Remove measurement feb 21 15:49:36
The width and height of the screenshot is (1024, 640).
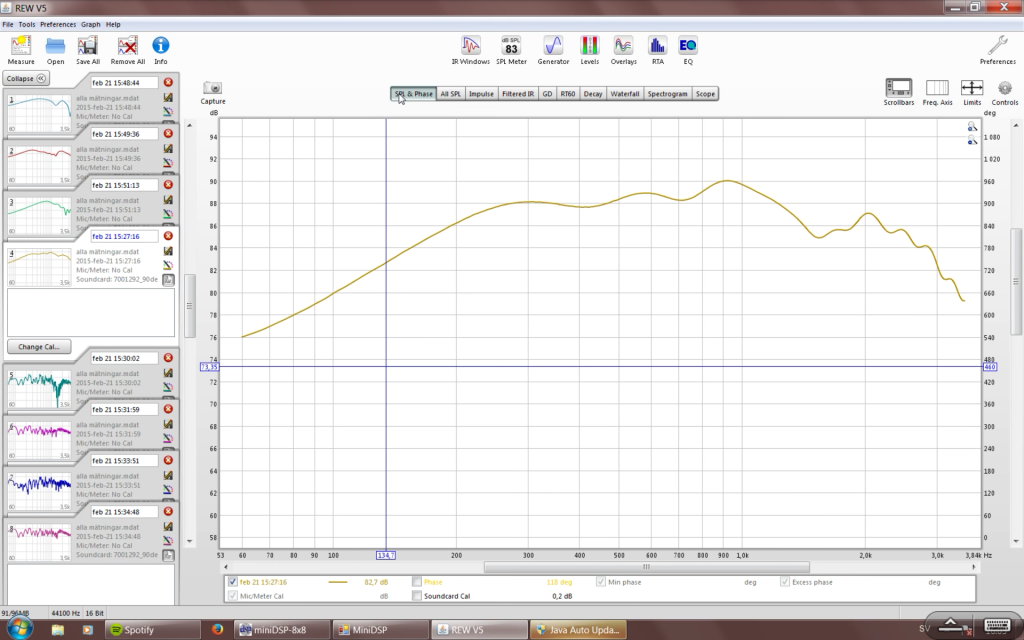[168, 133]
